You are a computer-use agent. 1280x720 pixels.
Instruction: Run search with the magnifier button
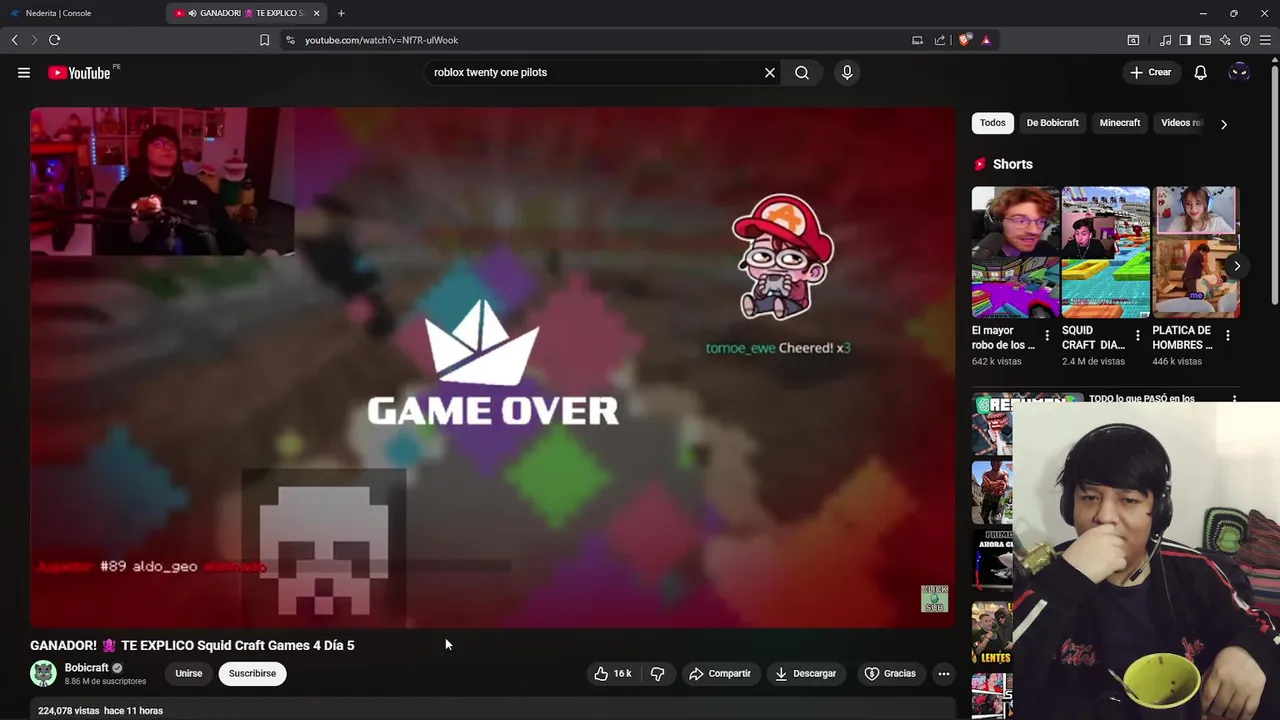click(802, 72)
